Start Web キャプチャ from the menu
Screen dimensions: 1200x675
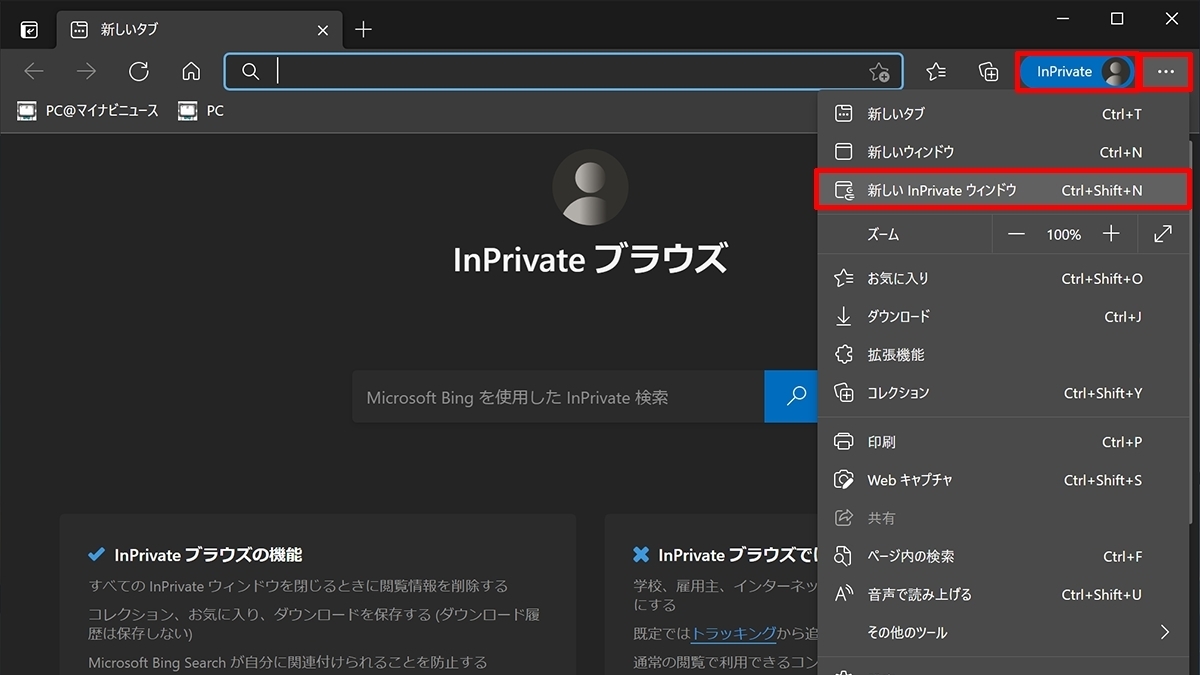click(1004, 480)
